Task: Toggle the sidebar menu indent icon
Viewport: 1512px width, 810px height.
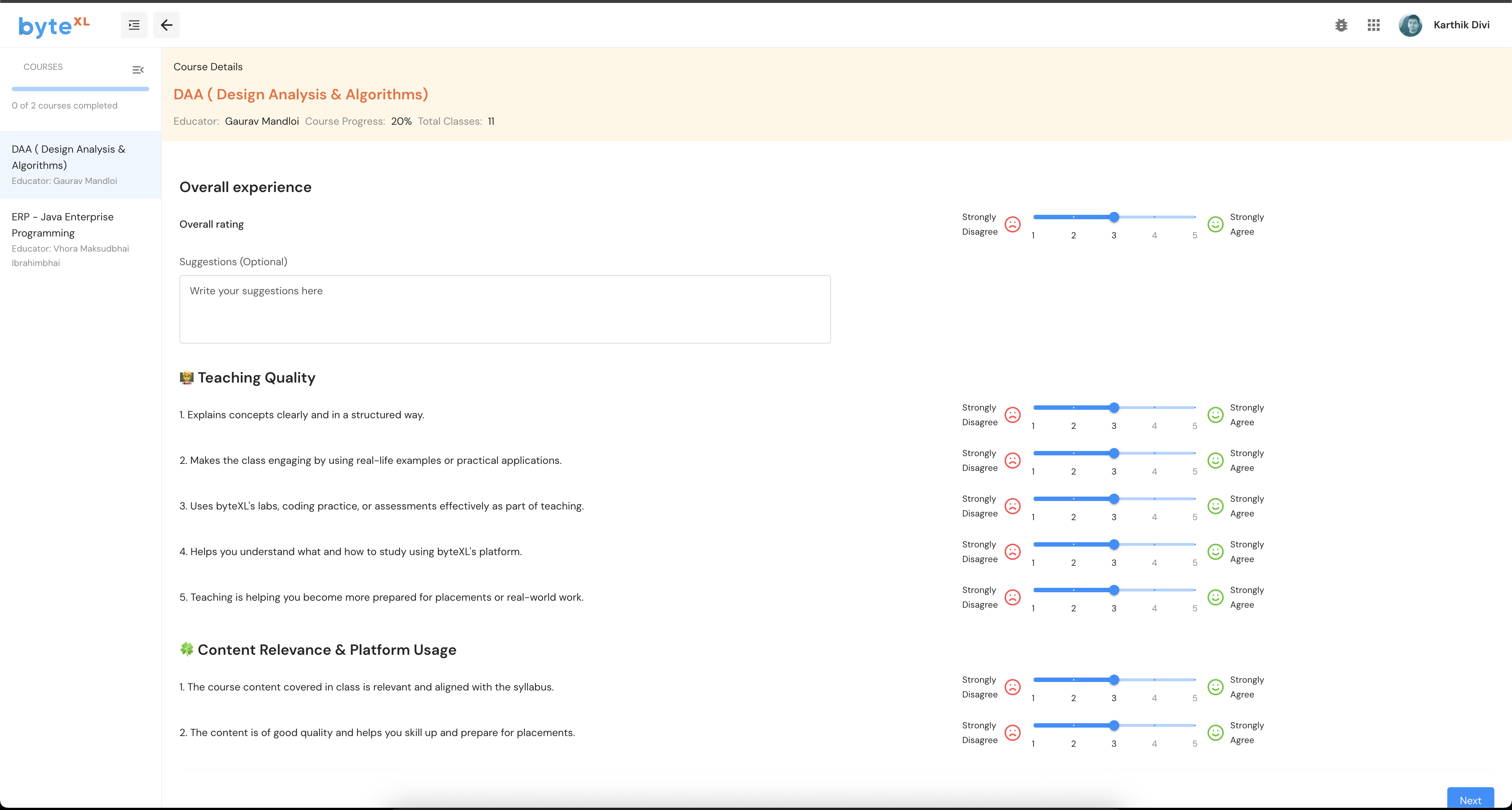Action: pyautogui.click(x=134, y=25)
